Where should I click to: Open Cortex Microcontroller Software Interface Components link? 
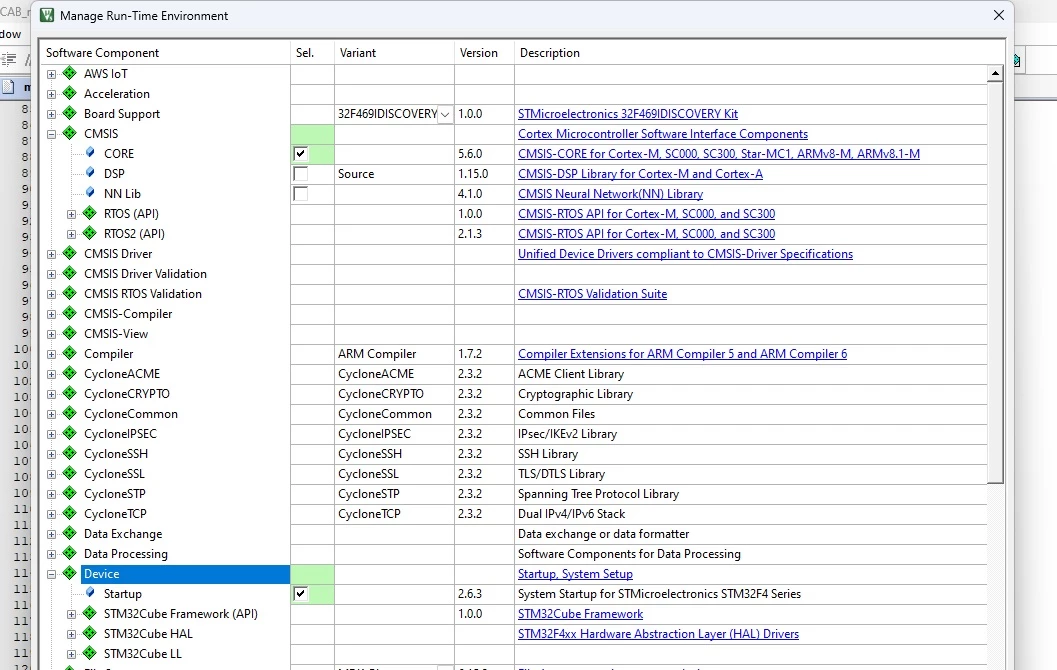tap(663, 134)
